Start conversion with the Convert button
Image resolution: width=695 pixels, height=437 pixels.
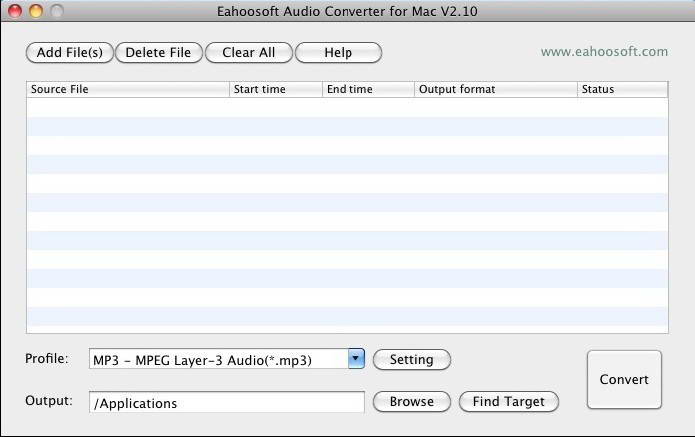pos(624,379)
